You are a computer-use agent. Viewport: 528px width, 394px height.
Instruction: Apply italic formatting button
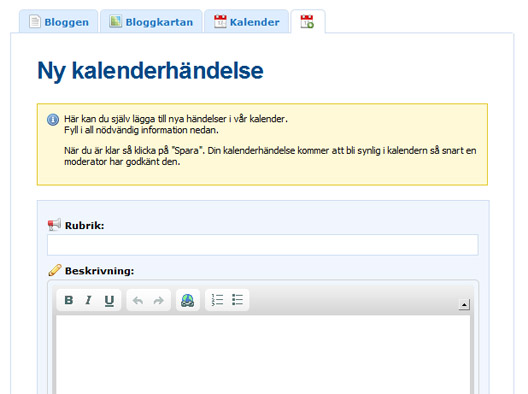click(89, 300)
